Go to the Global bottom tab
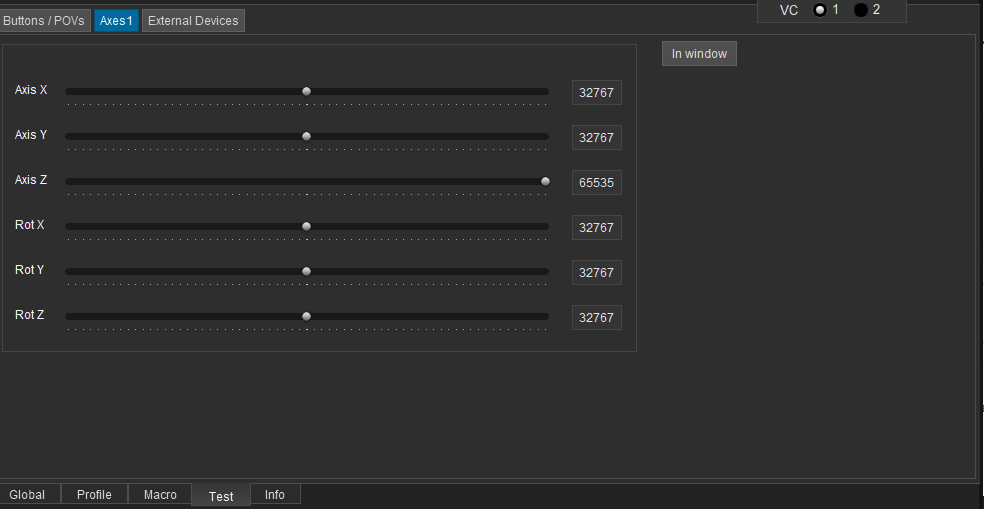 (x=27, y=495)
